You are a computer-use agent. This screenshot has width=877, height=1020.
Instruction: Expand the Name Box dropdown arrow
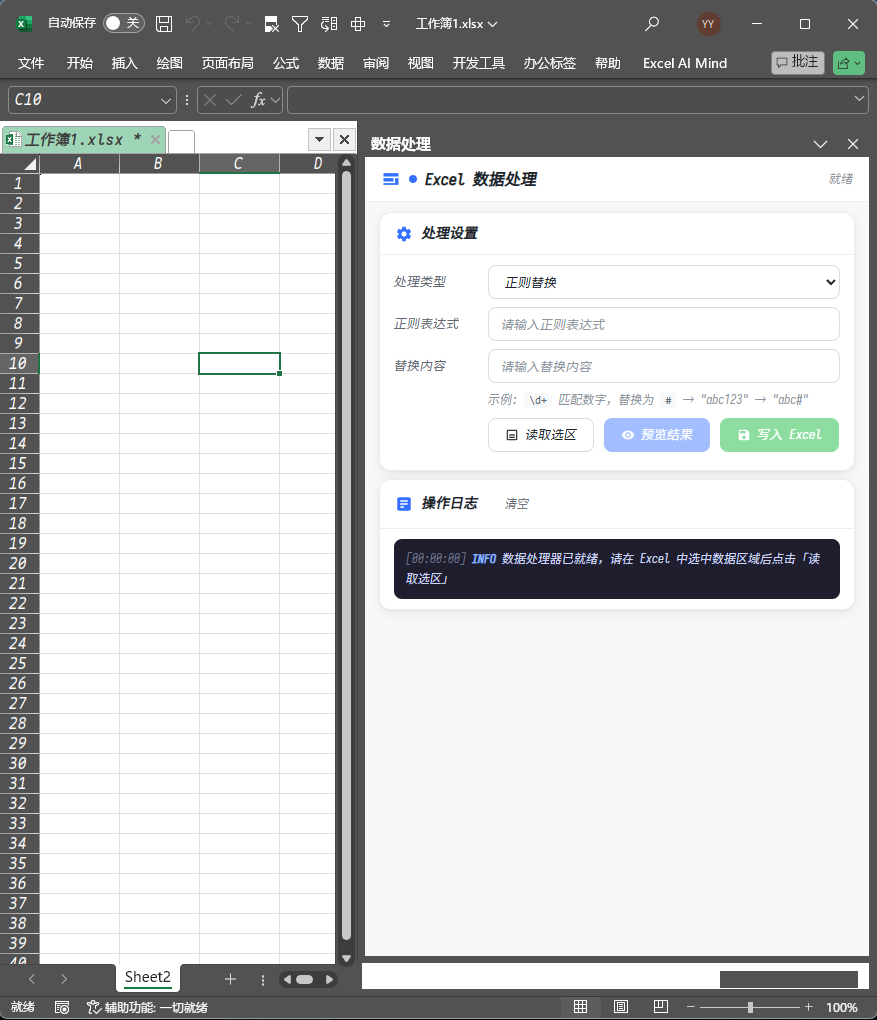tap(165, 100)
